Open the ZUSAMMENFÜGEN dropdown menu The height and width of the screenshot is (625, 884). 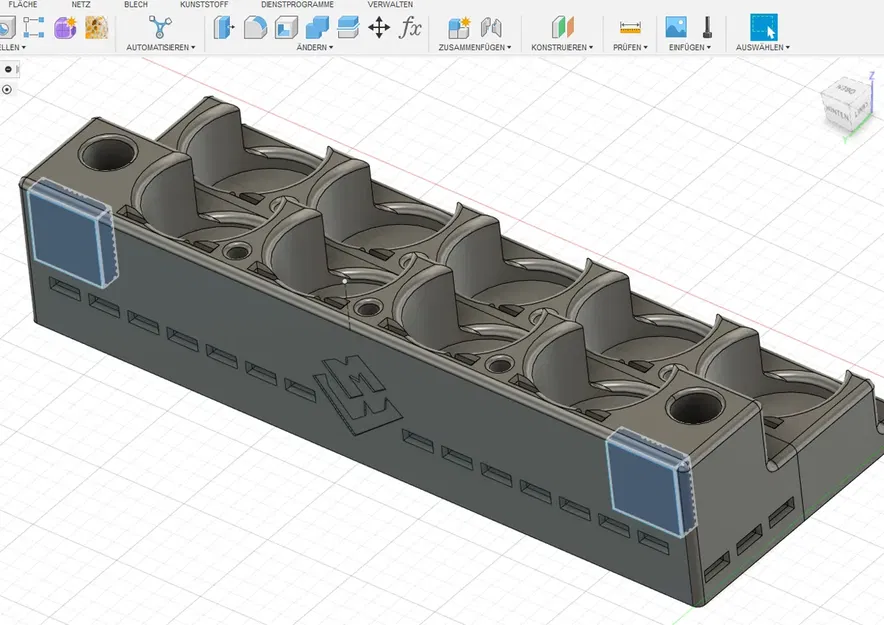[x=474, y=47]
